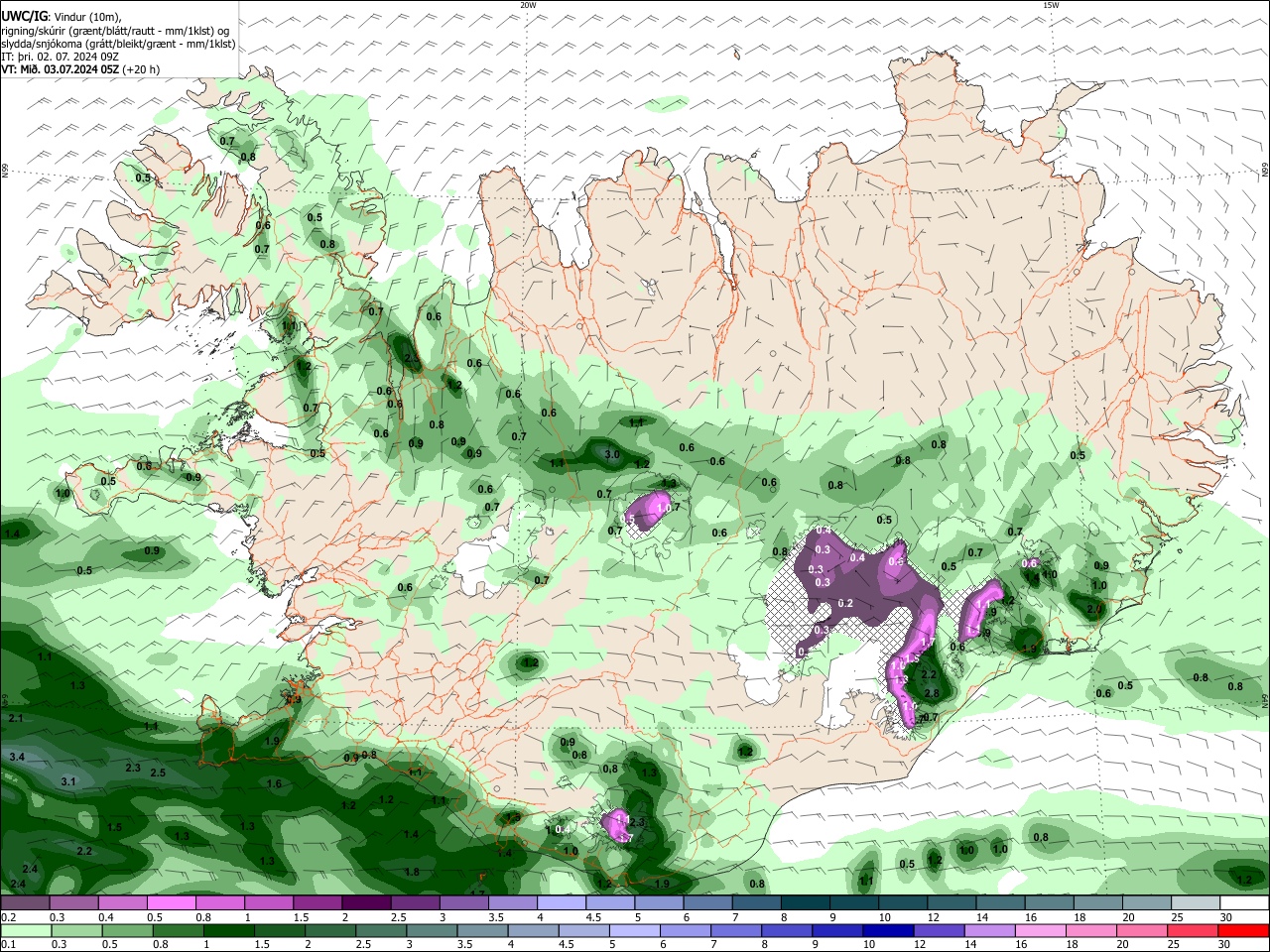Click the 'rigning/skúrir' legend description line
The width and height of the screenshot is (1270, 952).
(x=113, y=31)
